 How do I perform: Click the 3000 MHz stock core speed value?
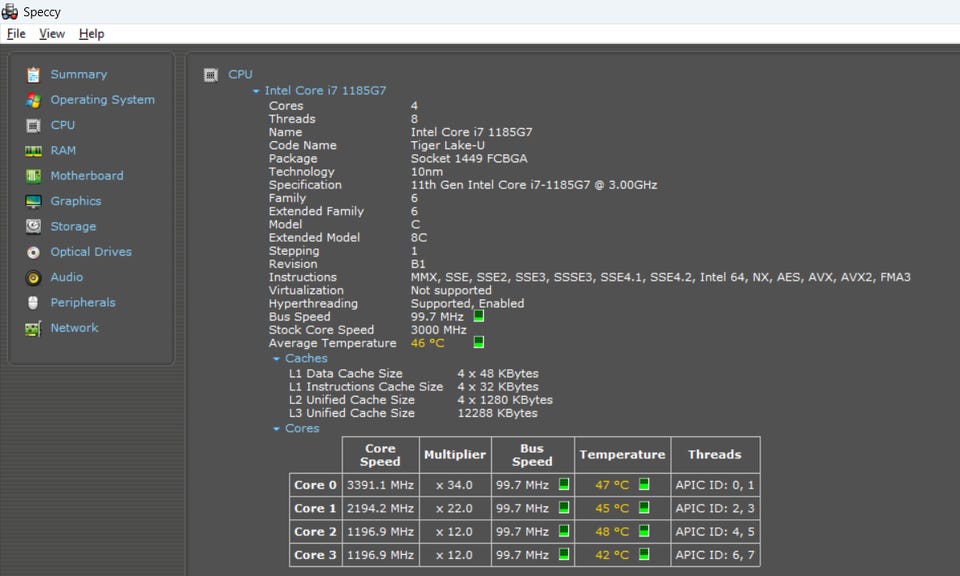(438, 330)
